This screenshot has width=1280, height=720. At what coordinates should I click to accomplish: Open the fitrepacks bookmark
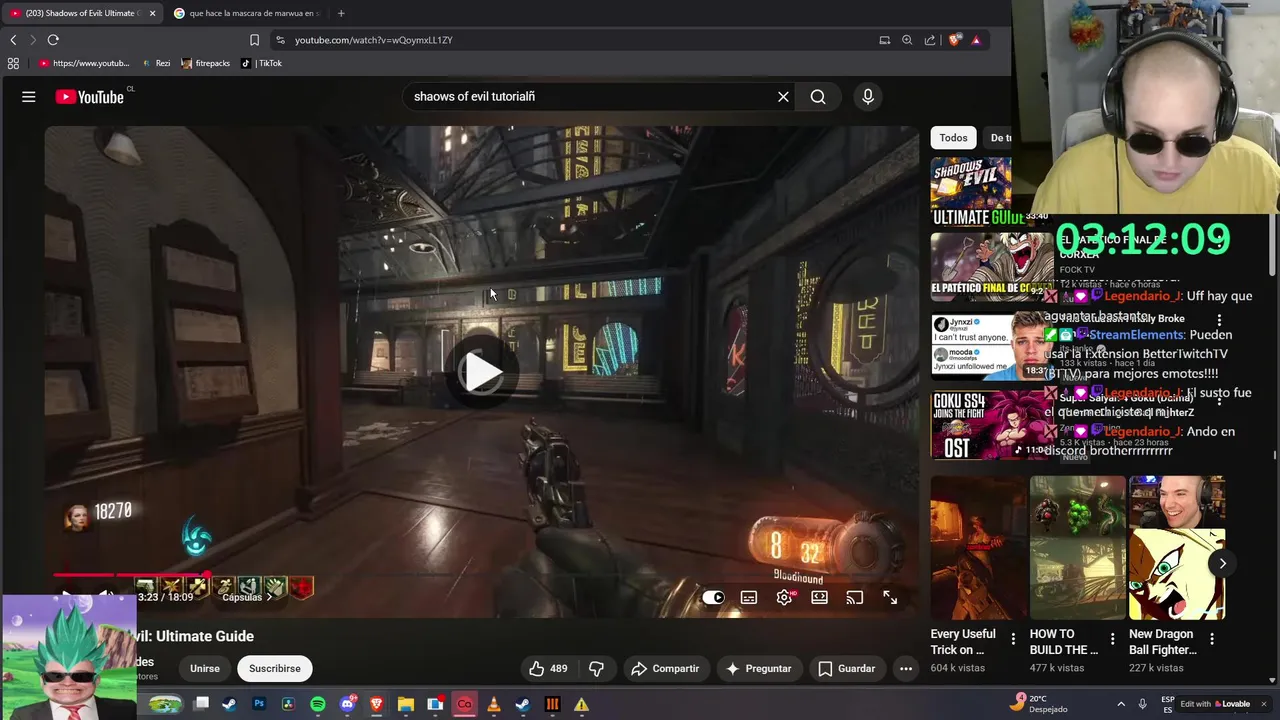coord(206,63)
